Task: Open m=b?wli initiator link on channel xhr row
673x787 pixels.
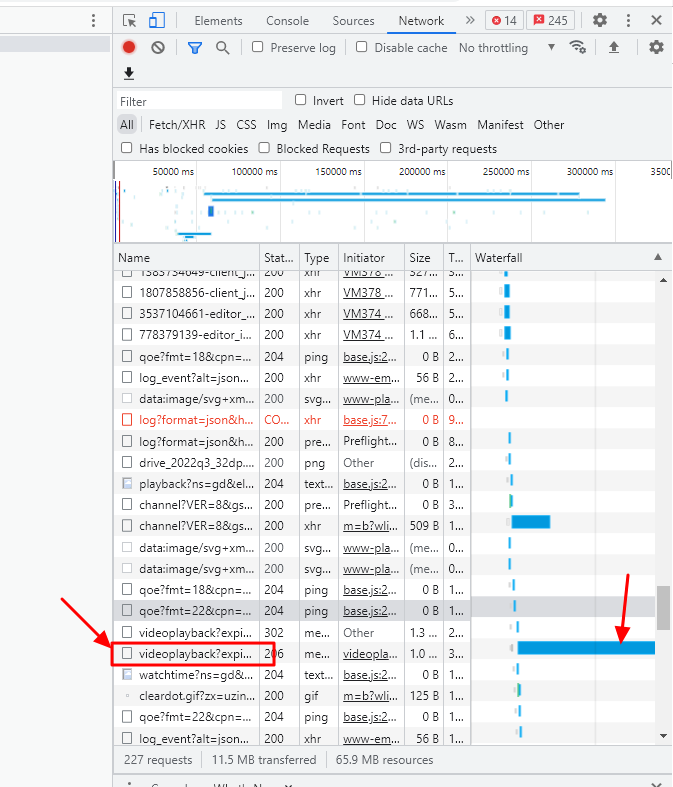Action: click(371, 526)
